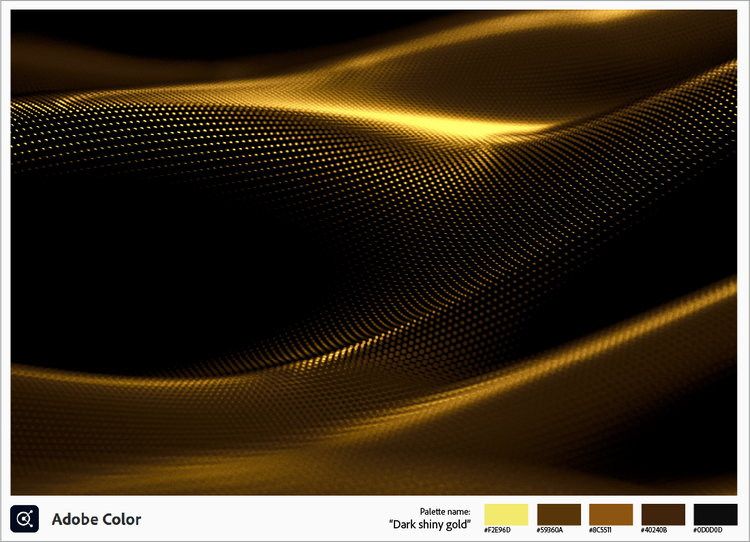Click the Adobe Color logo icon

(24, 519)
